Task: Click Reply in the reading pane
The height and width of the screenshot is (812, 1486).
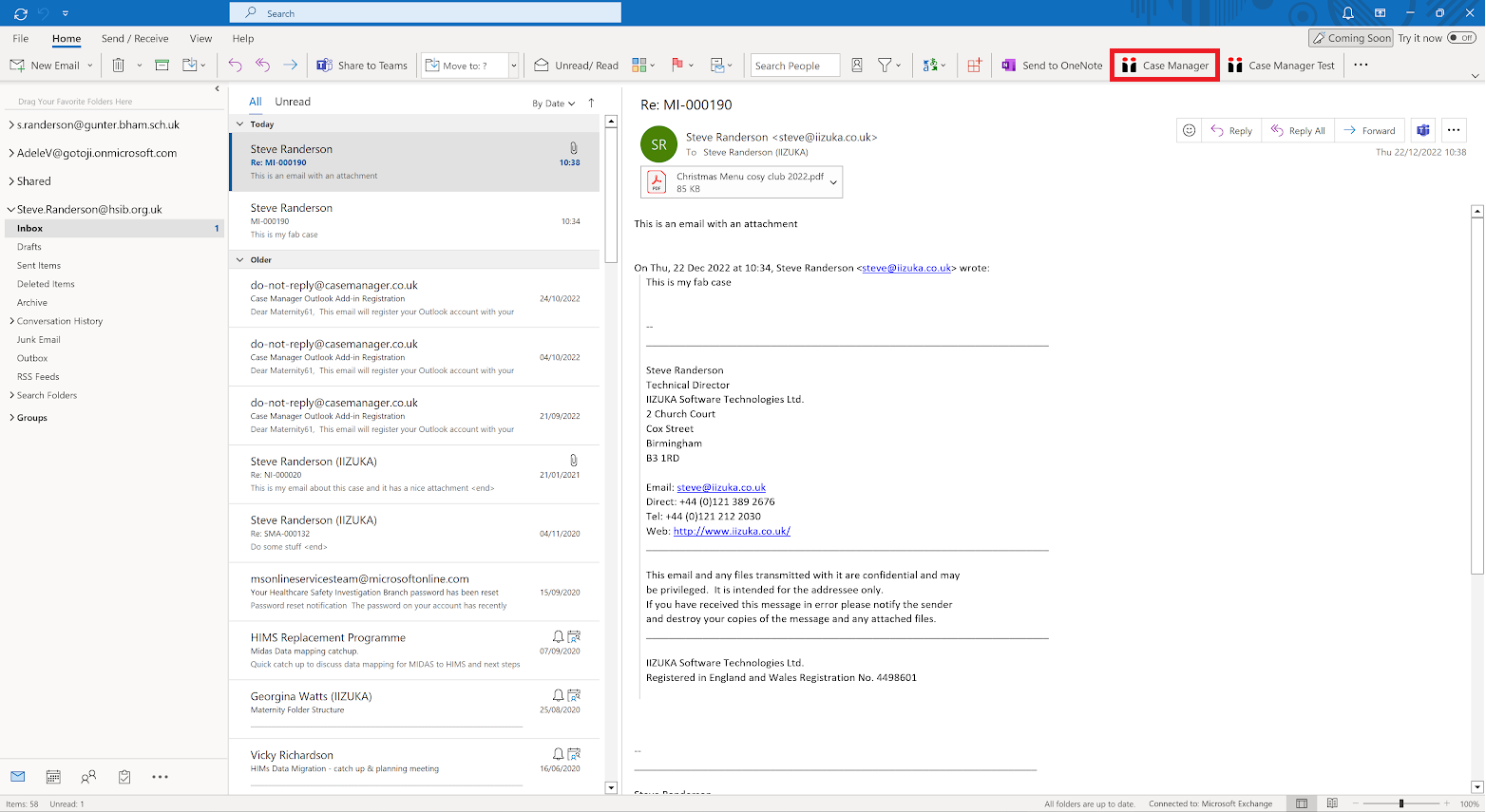Action: pyautogui.click(x=1230, y=130)
